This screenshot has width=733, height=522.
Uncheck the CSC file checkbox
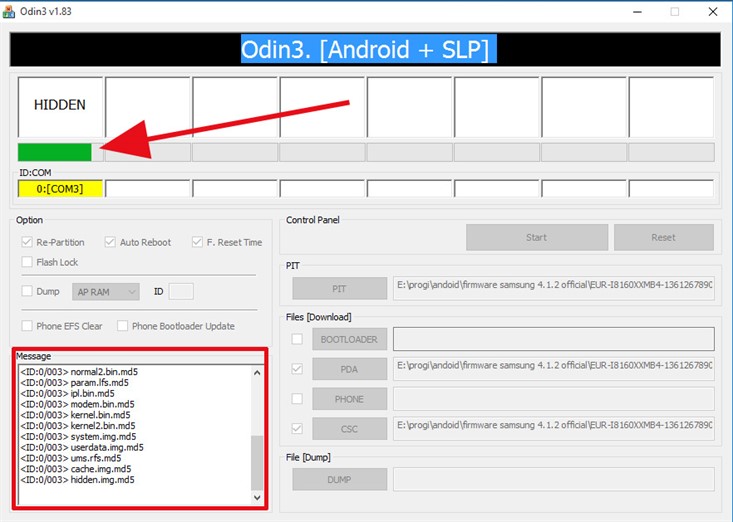pyautogui.click(x=297, y=429)
